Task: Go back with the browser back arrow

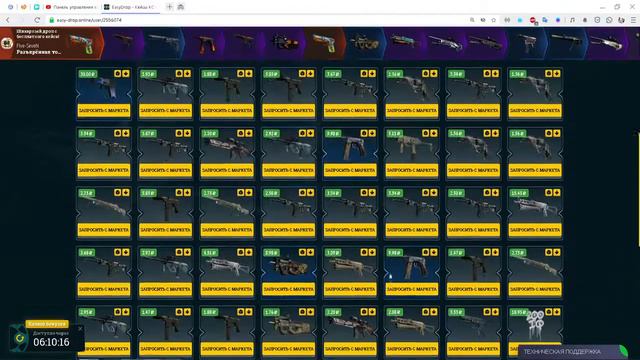Action: tap(8, 20)
